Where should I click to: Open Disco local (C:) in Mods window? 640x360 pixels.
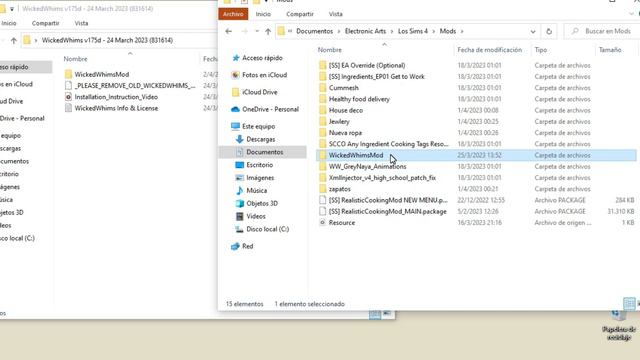[x=267, y=229]
